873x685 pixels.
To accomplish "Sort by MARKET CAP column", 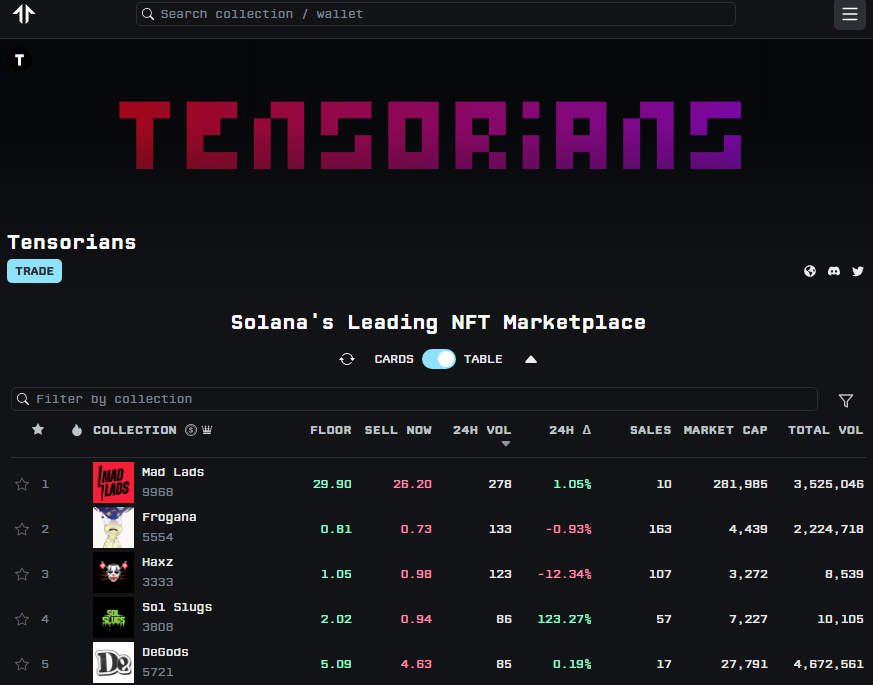I will pyautogui.click(x=725, y=430).
